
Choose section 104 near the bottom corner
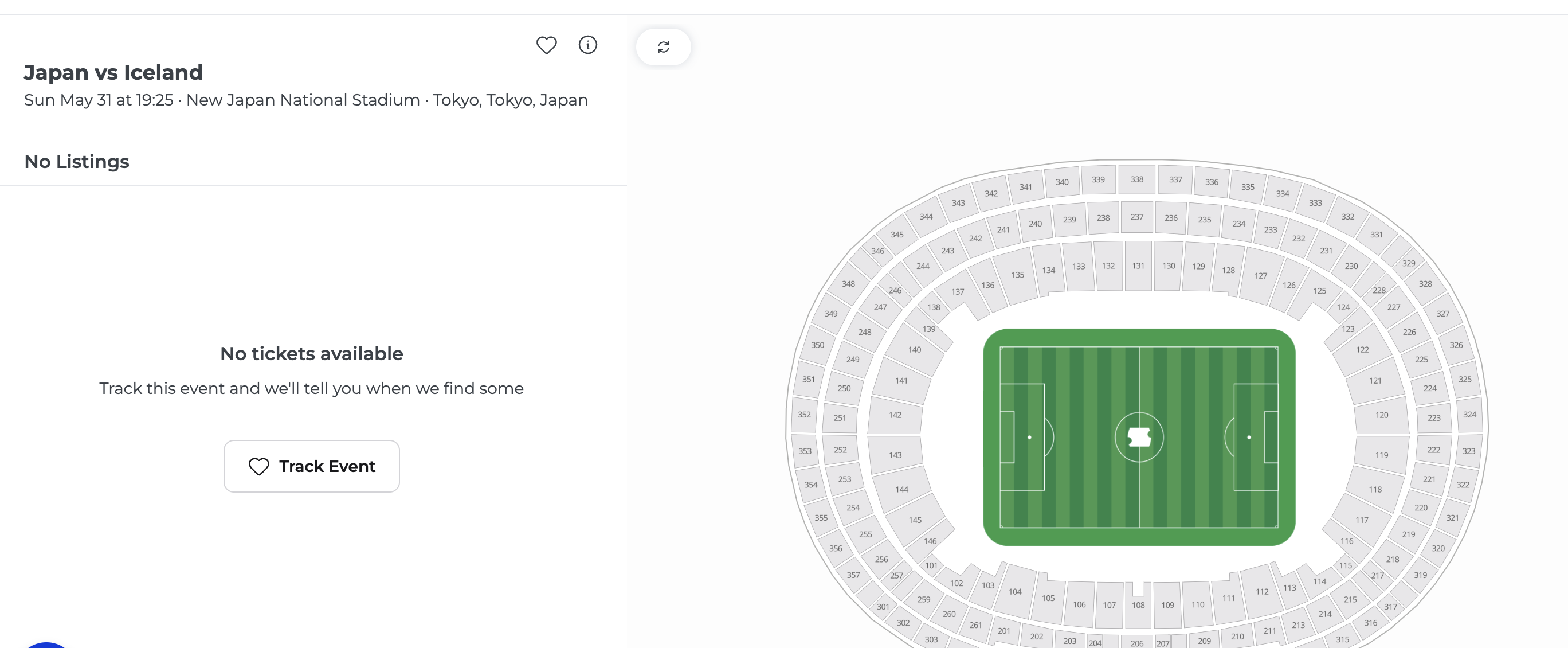[1015, 591]
